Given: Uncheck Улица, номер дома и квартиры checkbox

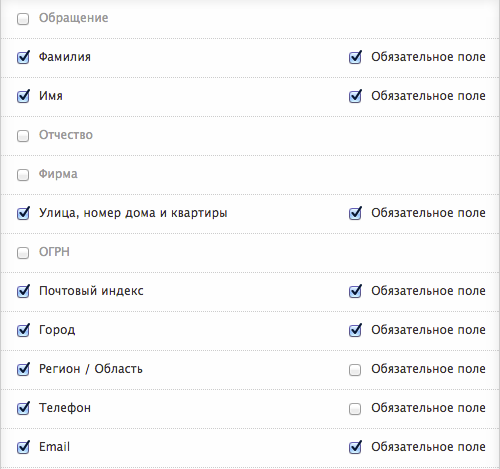Looking at the screenshot, I should (23, 214).
